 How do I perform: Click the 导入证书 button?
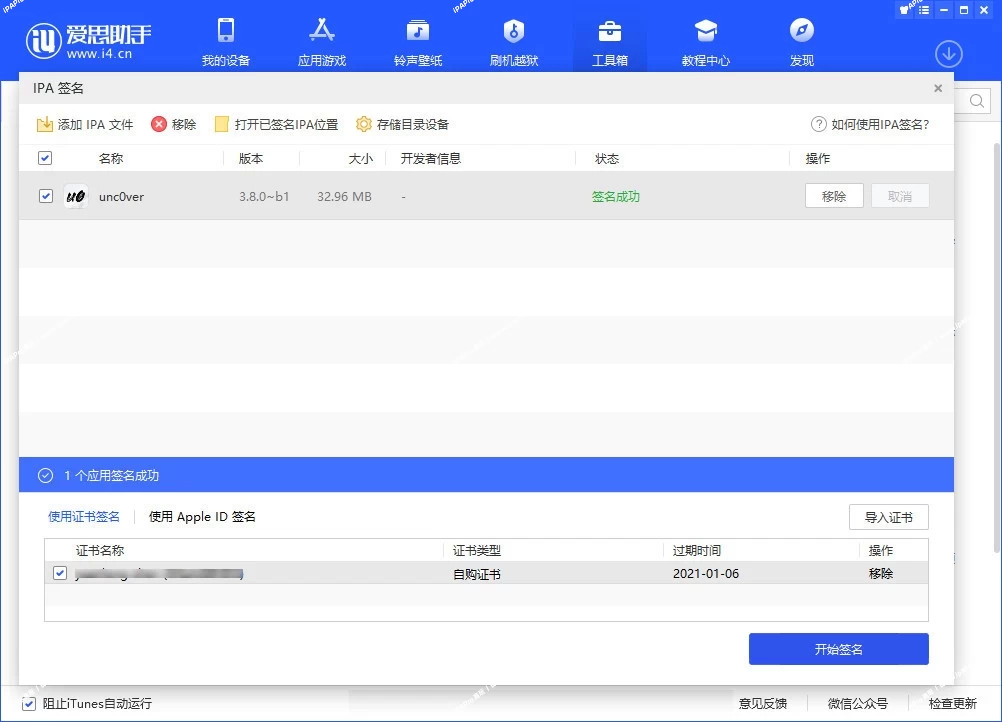point(888,517)
